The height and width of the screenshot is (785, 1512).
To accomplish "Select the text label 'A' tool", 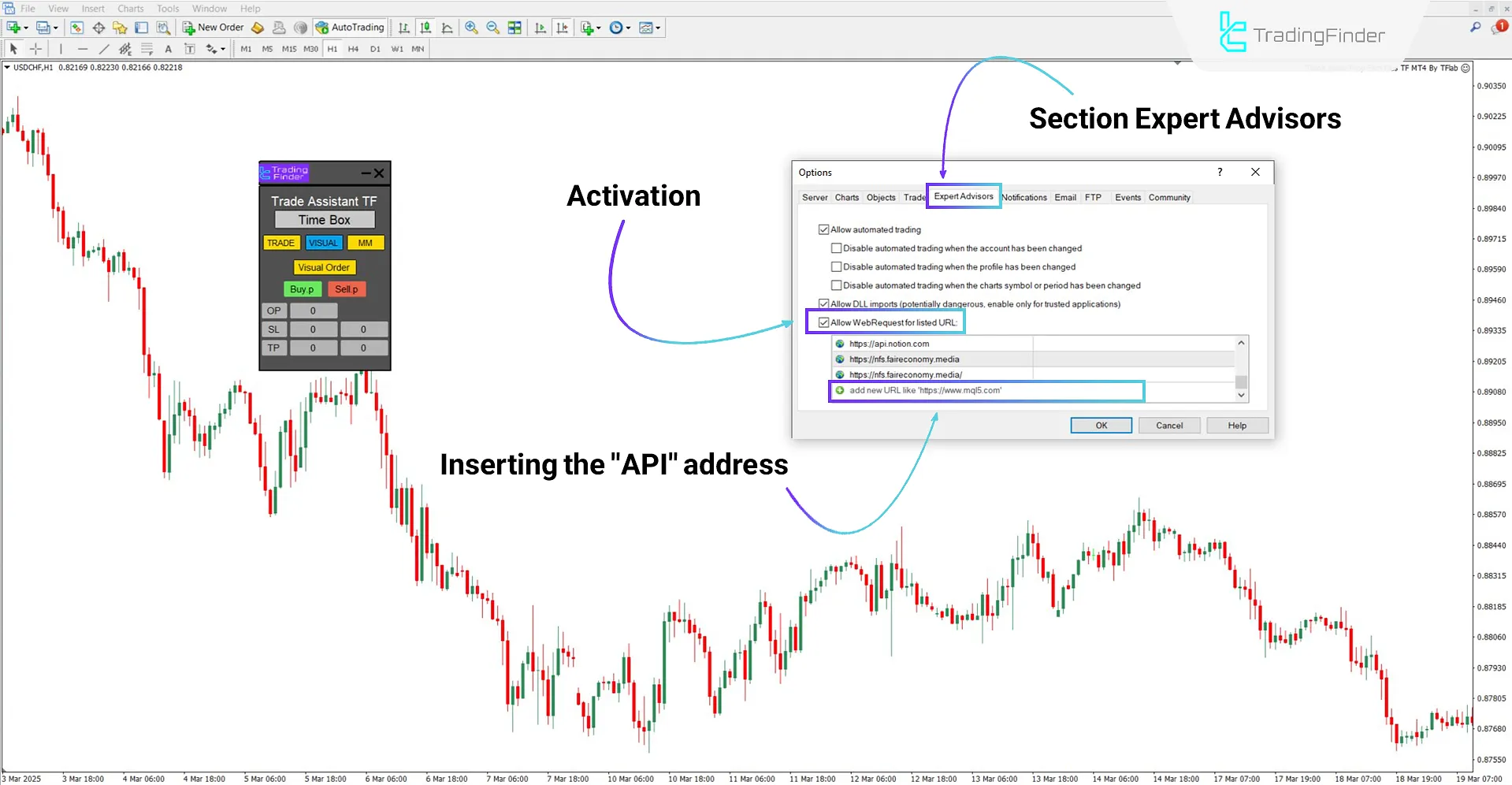I will (x=168, y=49).
